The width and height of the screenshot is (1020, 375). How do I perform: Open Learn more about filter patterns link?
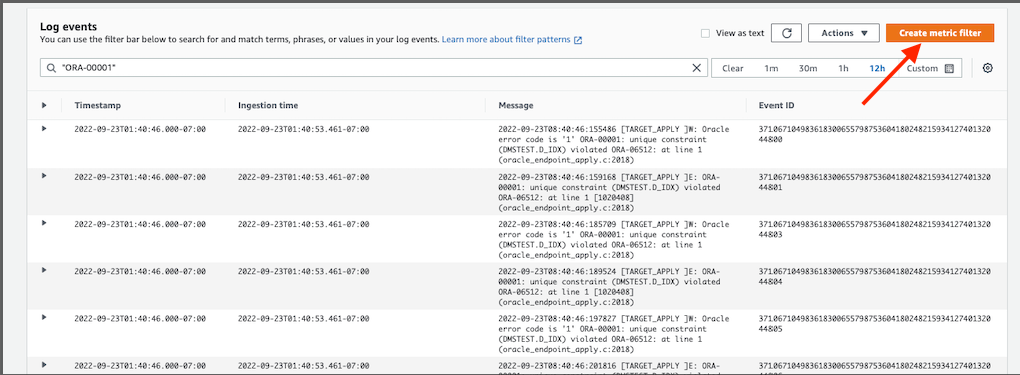pyautogui.click(x=506, y=40)
